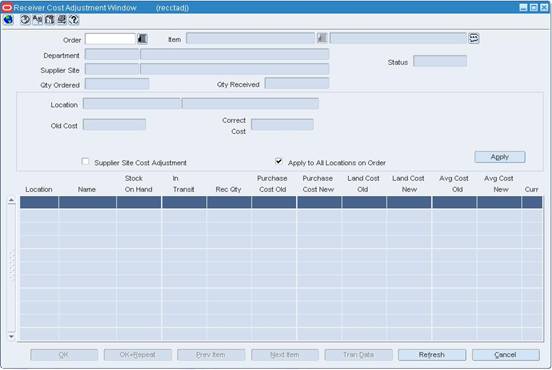Click the Next Item button
This screenshot has height=370, width=552.
(x=285, y=355)
